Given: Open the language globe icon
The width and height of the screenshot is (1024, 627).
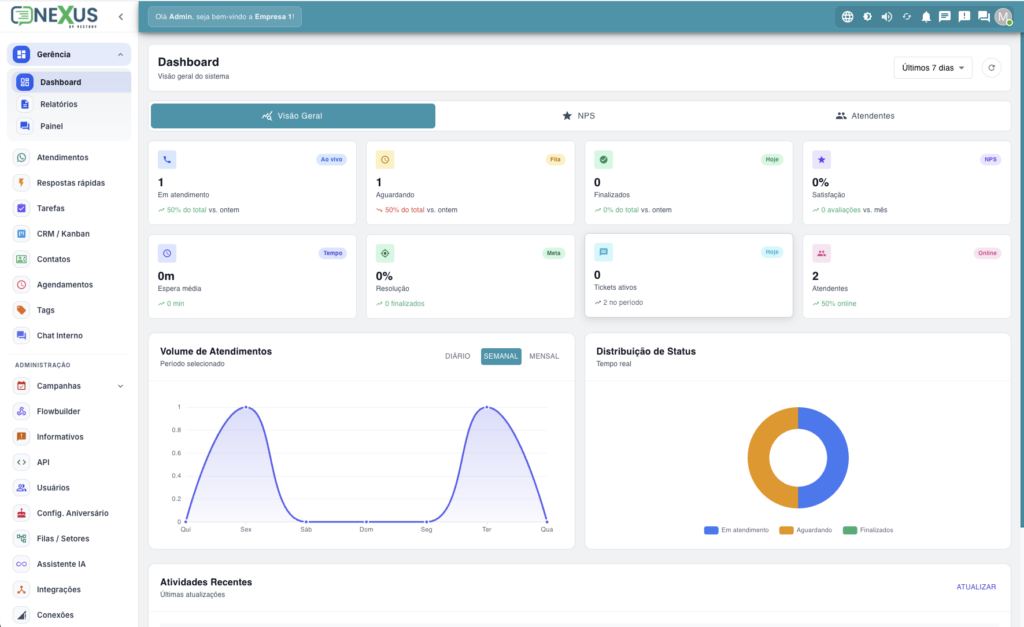Looking at the screenshot, I should pos(847,17).
